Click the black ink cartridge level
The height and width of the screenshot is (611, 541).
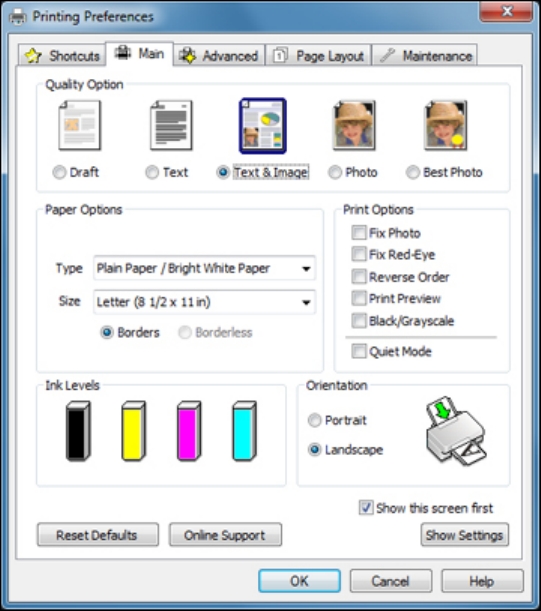[x=78, y=431]
